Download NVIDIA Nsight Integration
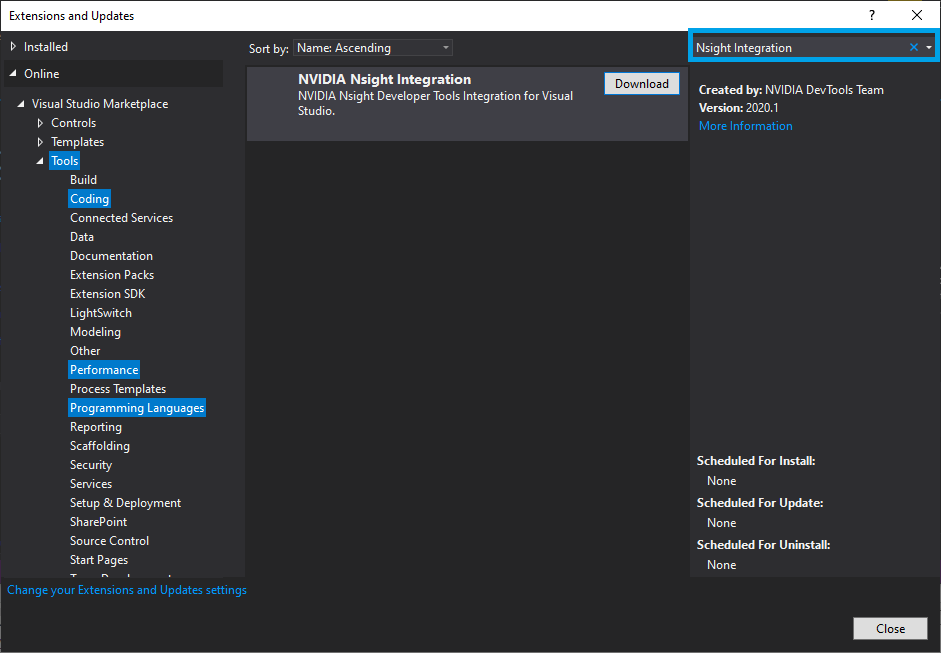941x653 pixels. (642, 83)
